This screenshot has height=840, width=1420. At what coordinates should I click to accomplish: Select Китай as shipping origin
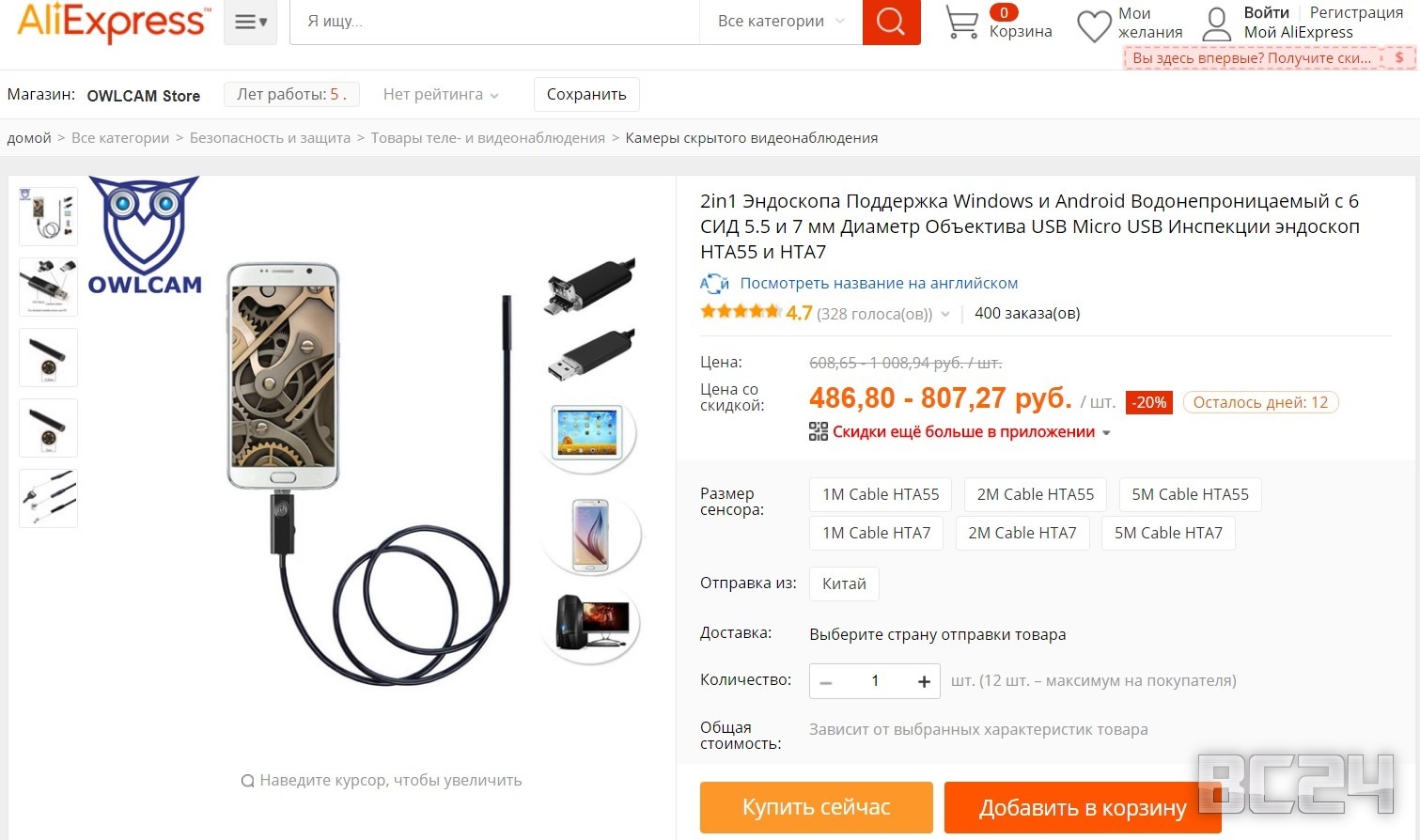click(844, 583)
